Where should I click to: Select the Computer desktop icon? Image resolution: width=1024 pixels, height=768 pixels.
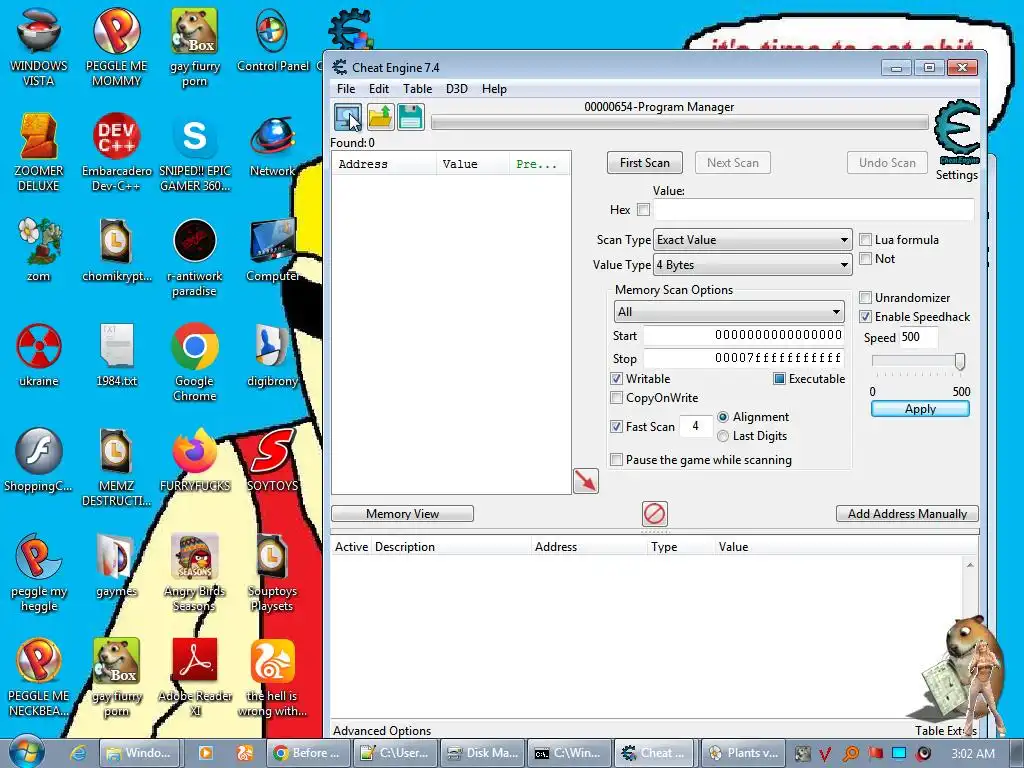coord(273,251)
